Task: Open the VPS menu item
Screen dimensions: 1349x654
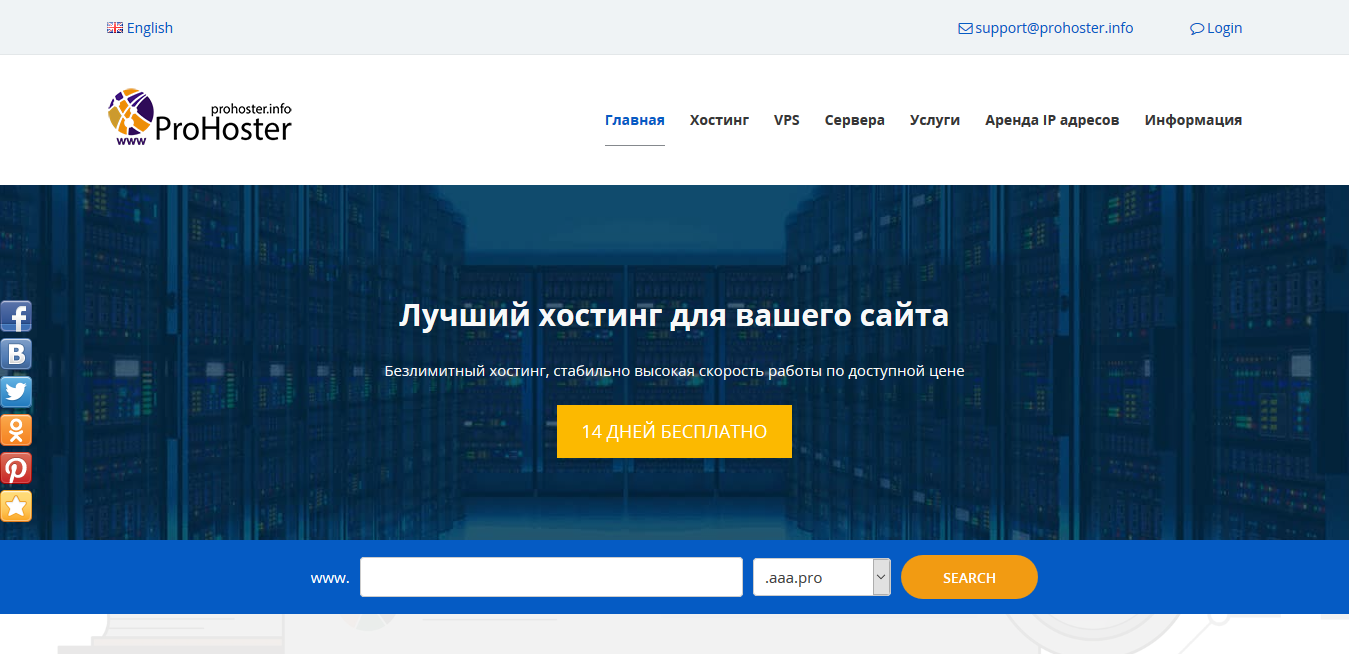Action: coord(786,120)
